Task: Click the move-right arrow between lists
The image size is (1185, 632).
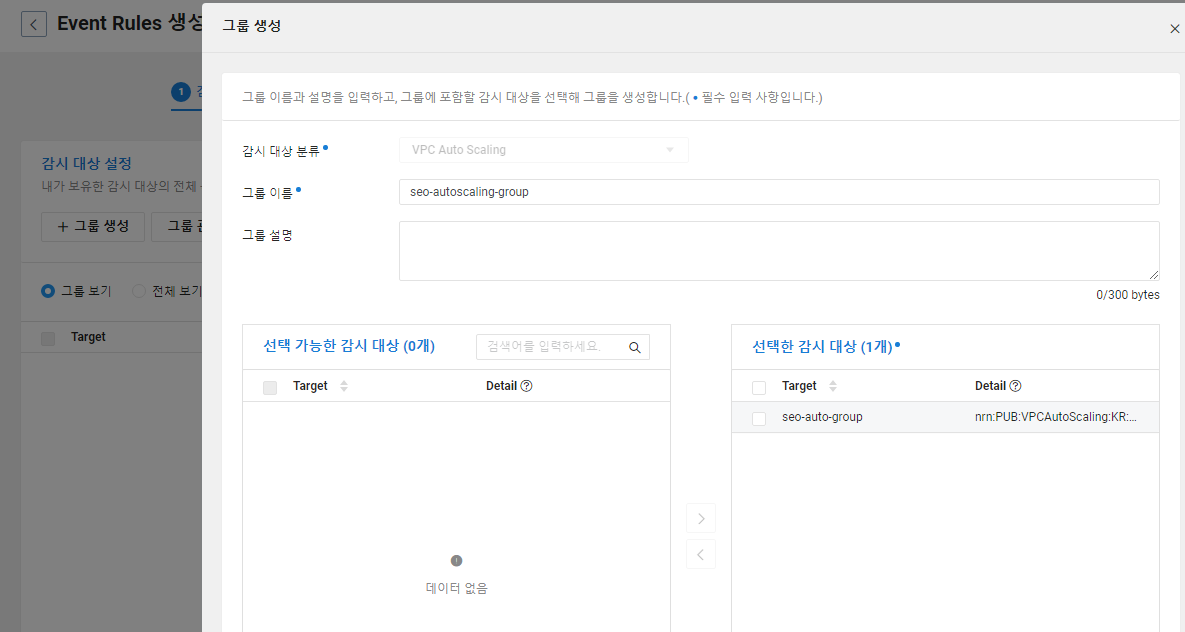Action: (701, 519)
